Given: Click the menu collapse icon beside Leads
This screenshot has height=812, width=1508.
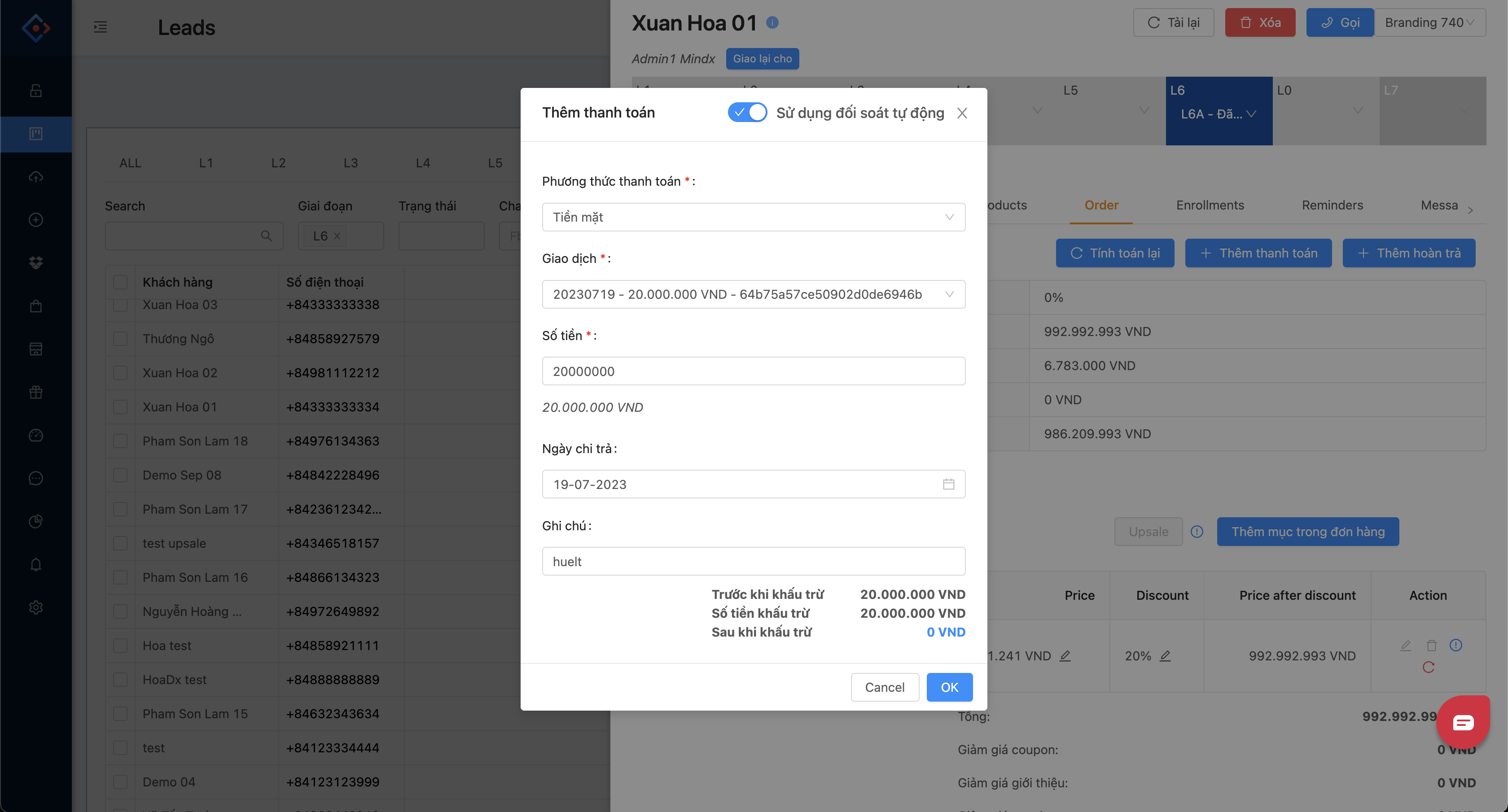Looking at the screenshot, I should coord(100,27).
